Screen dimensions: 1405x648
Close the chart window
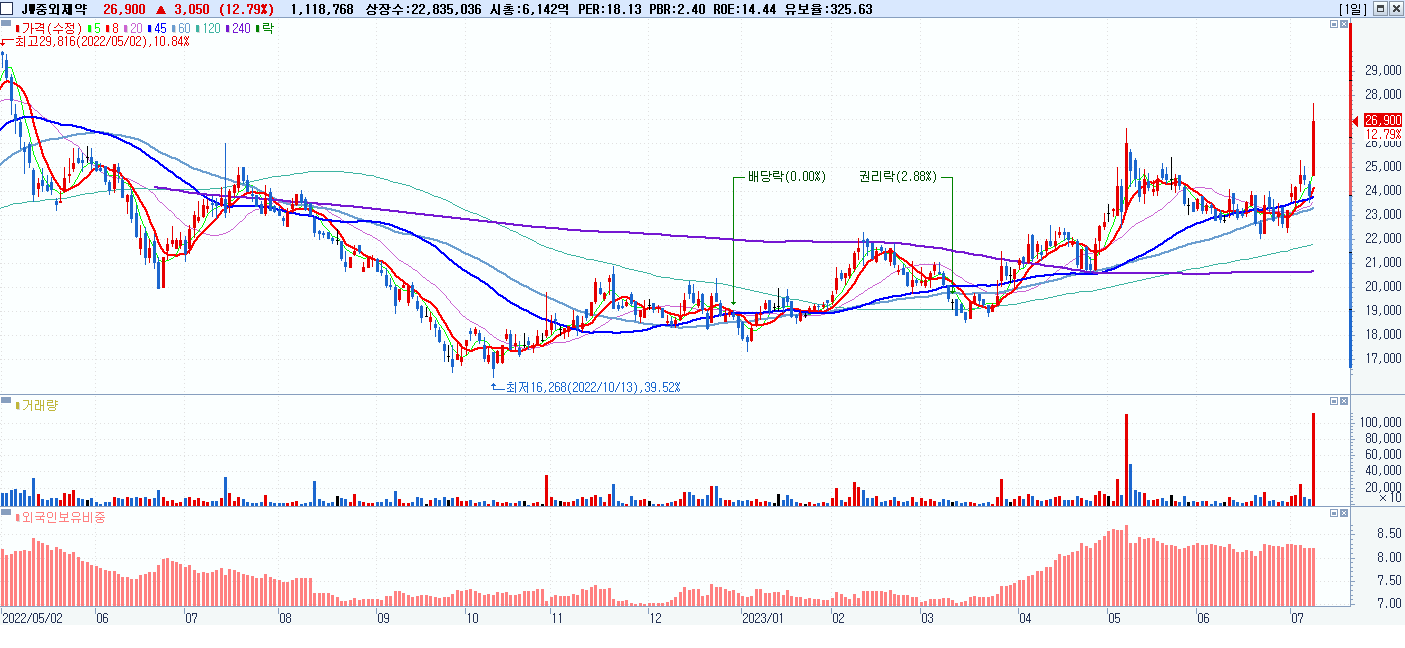pos(1395,9)
